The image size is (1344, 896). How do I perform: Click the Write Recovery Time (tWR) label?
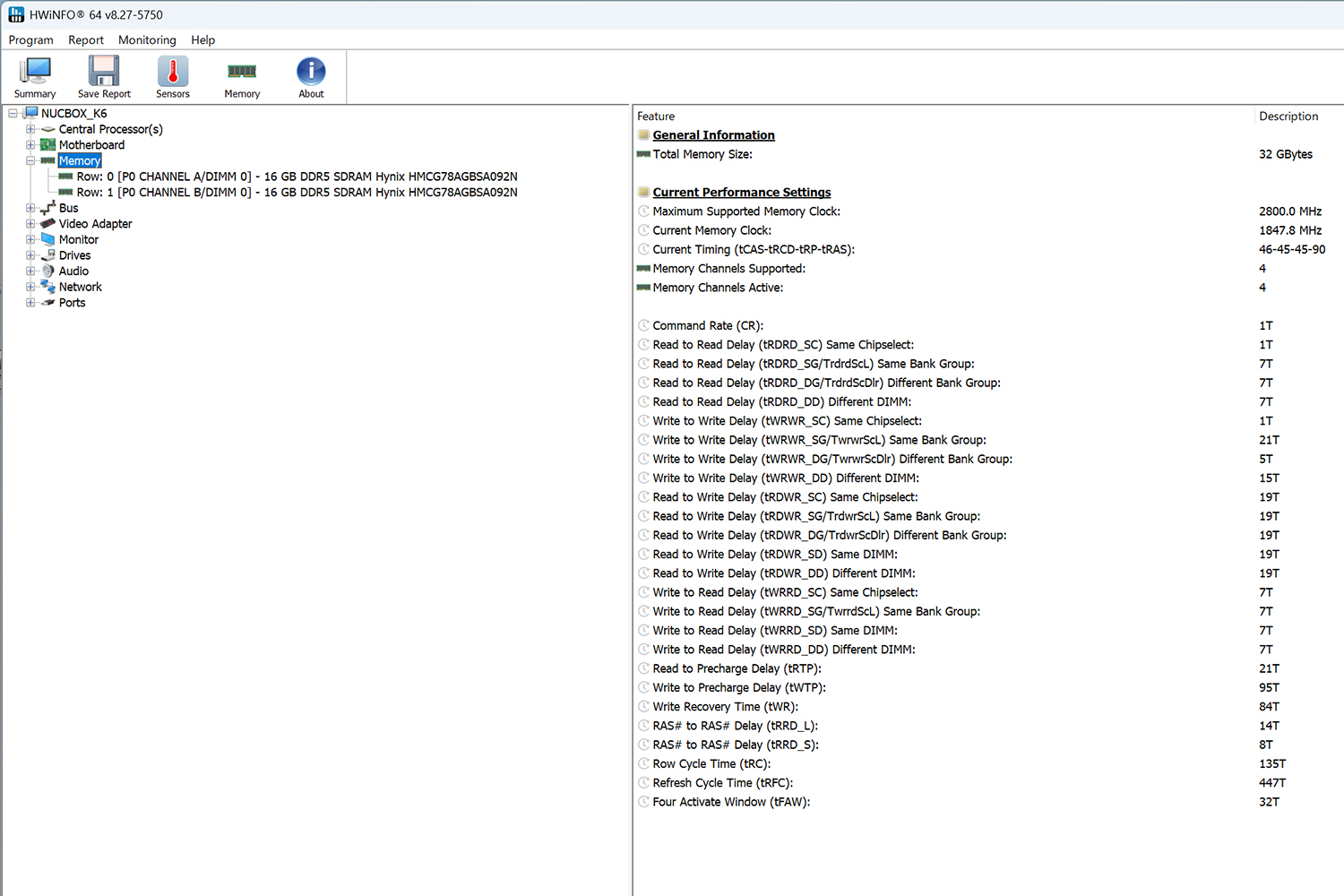coord(726,707)
